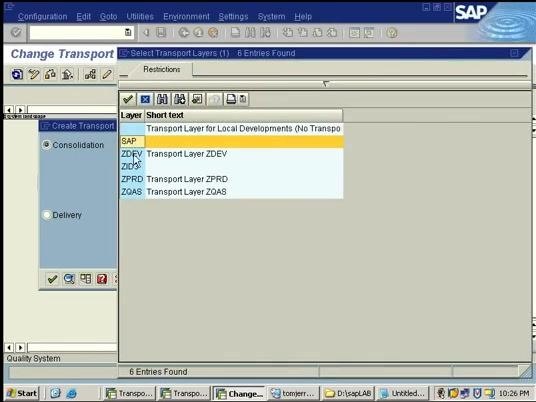The height and width of the screenshot is (402, 536).
Task: Click the wand icon under Change Transport
Action: pos(34,74)
